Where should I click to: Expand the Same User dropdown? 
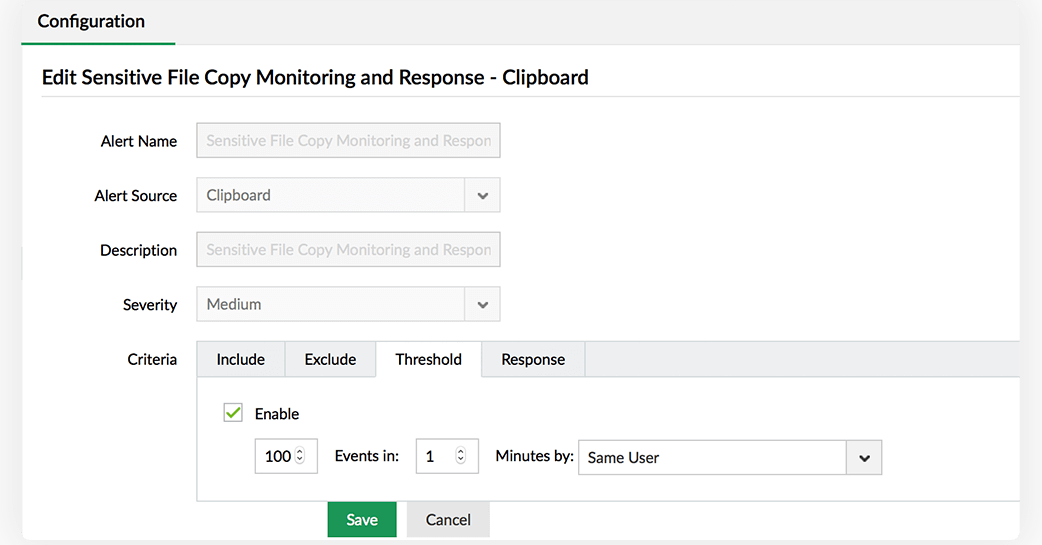(712, 458)
